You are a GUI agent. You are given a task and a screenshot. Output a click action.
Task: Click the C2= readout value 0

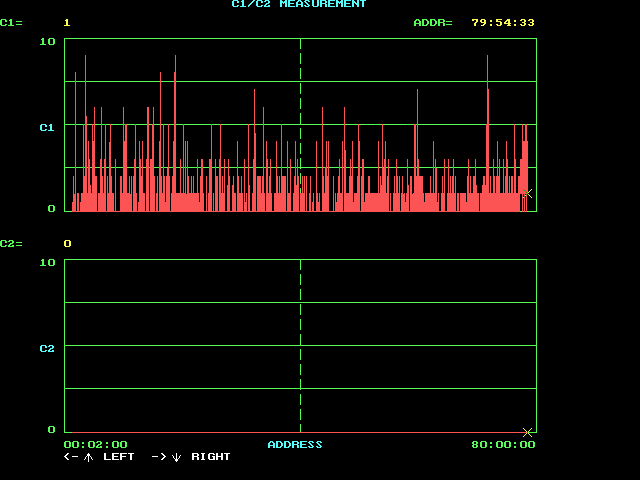[x=67, y=243]
